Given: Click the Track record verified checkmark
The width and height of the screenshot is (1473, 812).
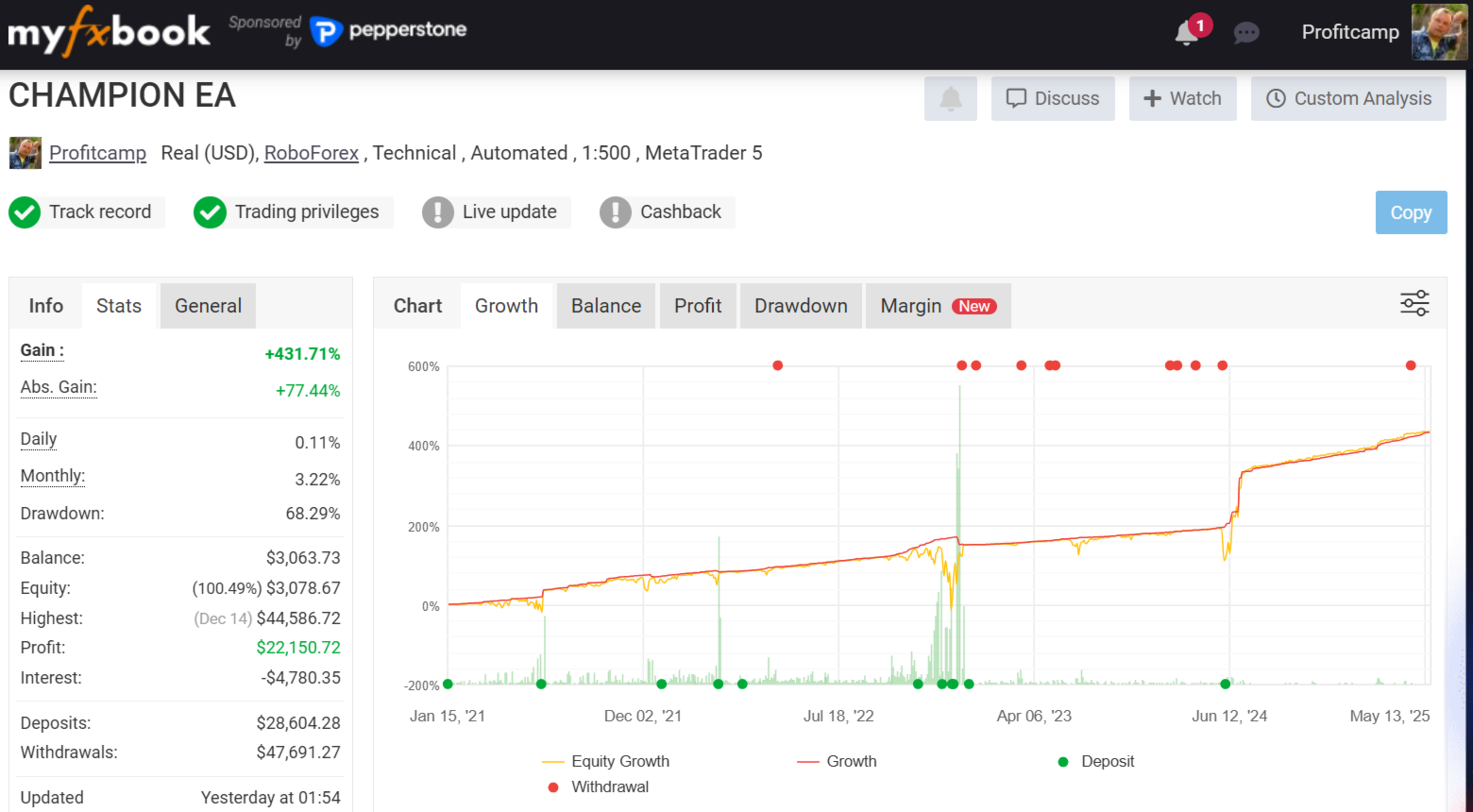Looking at the screenshot, I should [25, 212].
